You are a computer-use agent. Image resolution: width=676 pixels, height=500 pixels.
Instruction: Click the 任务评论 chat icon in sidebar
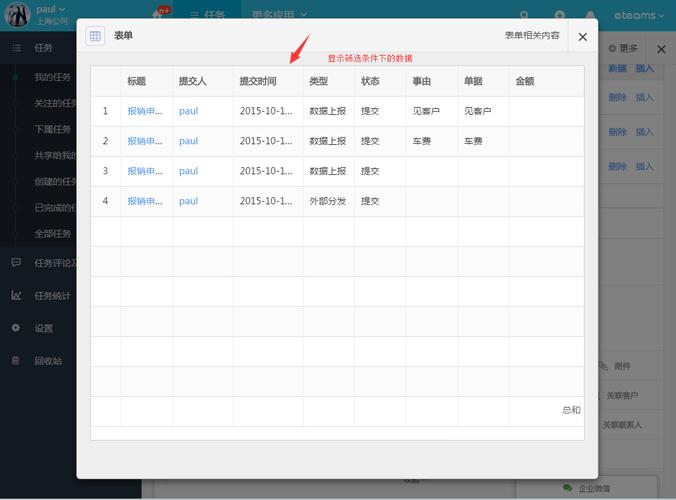point(16,262)
